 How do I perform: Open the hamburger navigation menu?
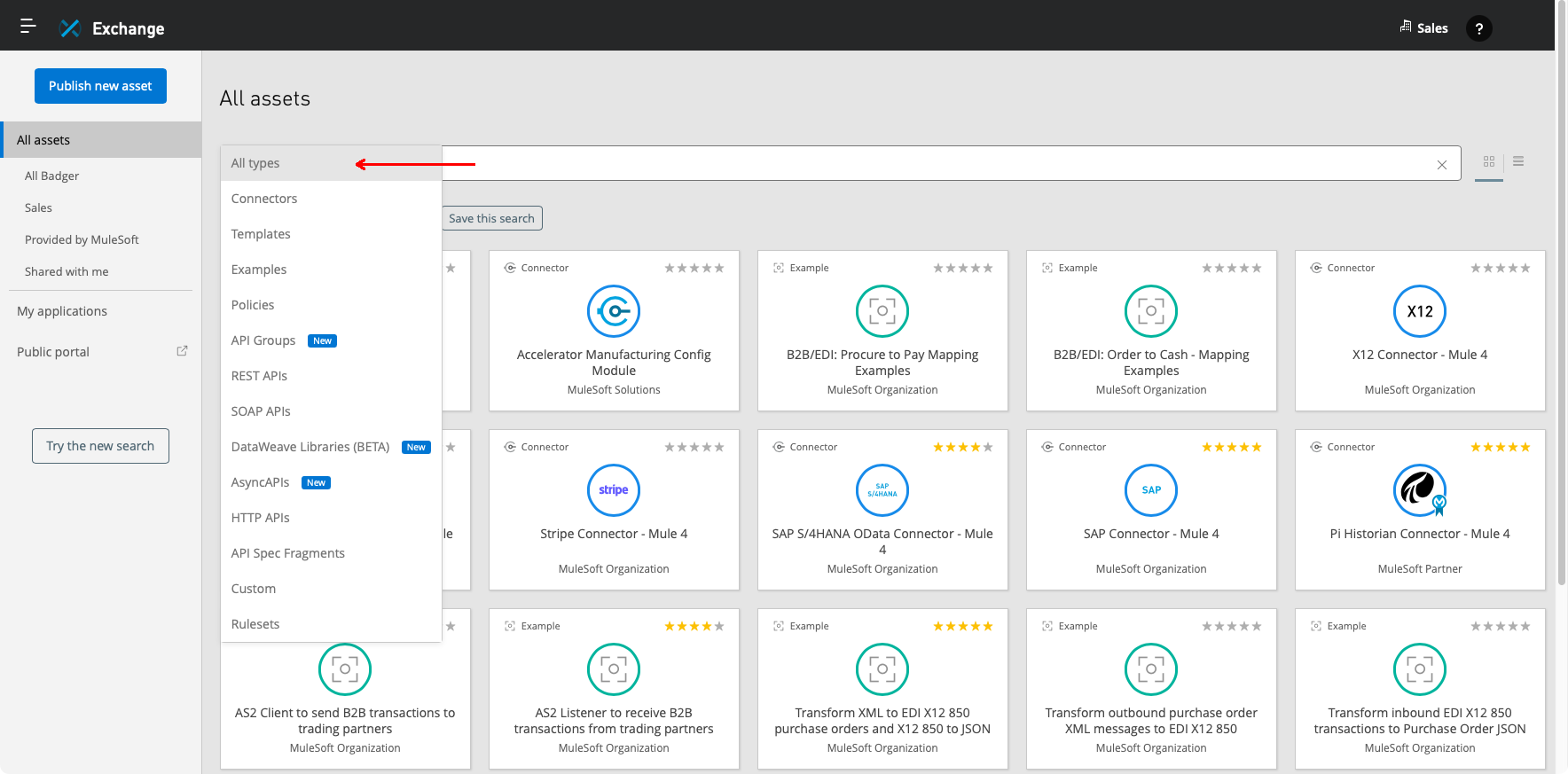click(x=28, y=26)
